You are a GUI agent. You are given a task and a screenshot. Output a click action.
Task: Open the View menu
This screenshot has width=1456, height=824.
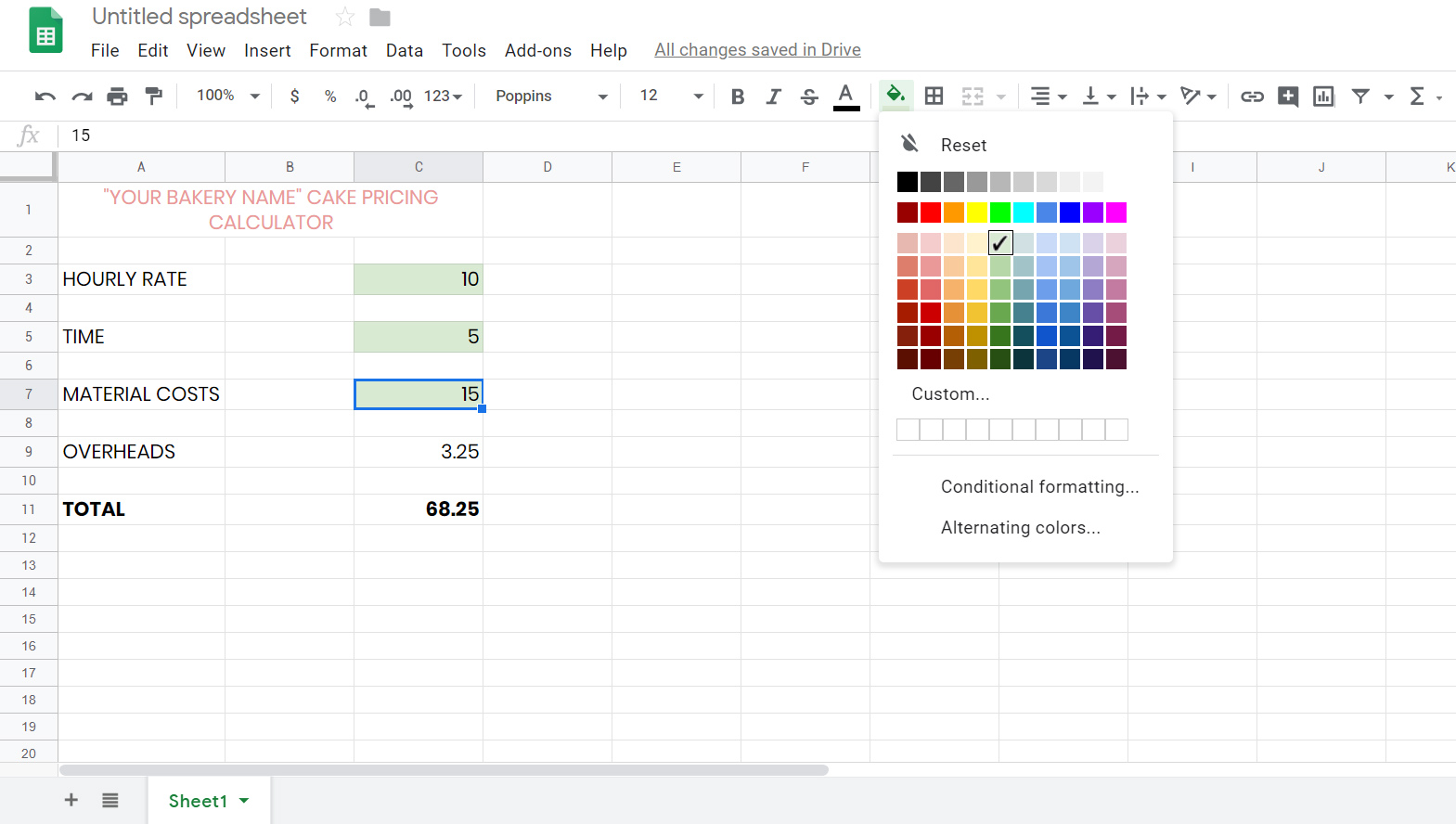206,50
